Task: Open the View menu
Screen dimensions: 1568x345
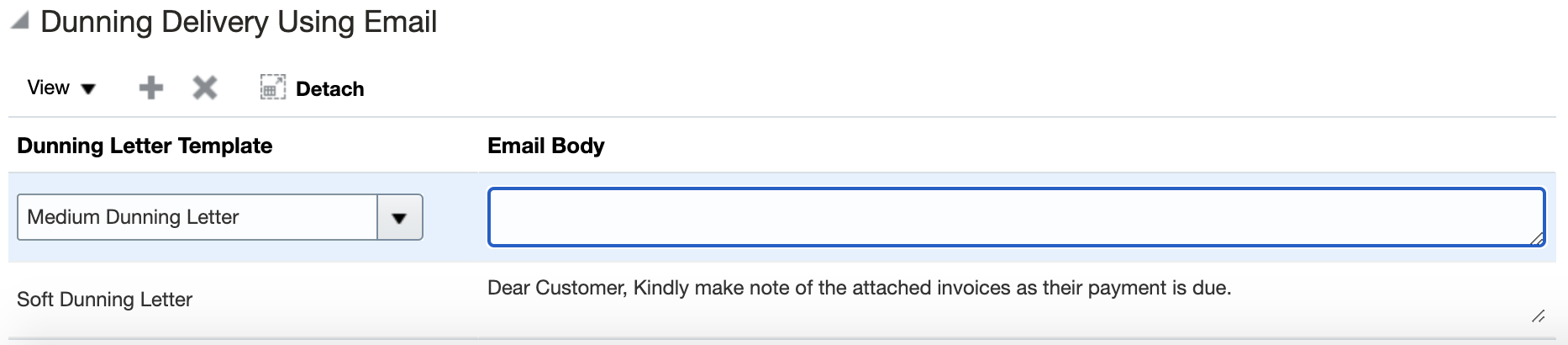Action: click(49, 88)
